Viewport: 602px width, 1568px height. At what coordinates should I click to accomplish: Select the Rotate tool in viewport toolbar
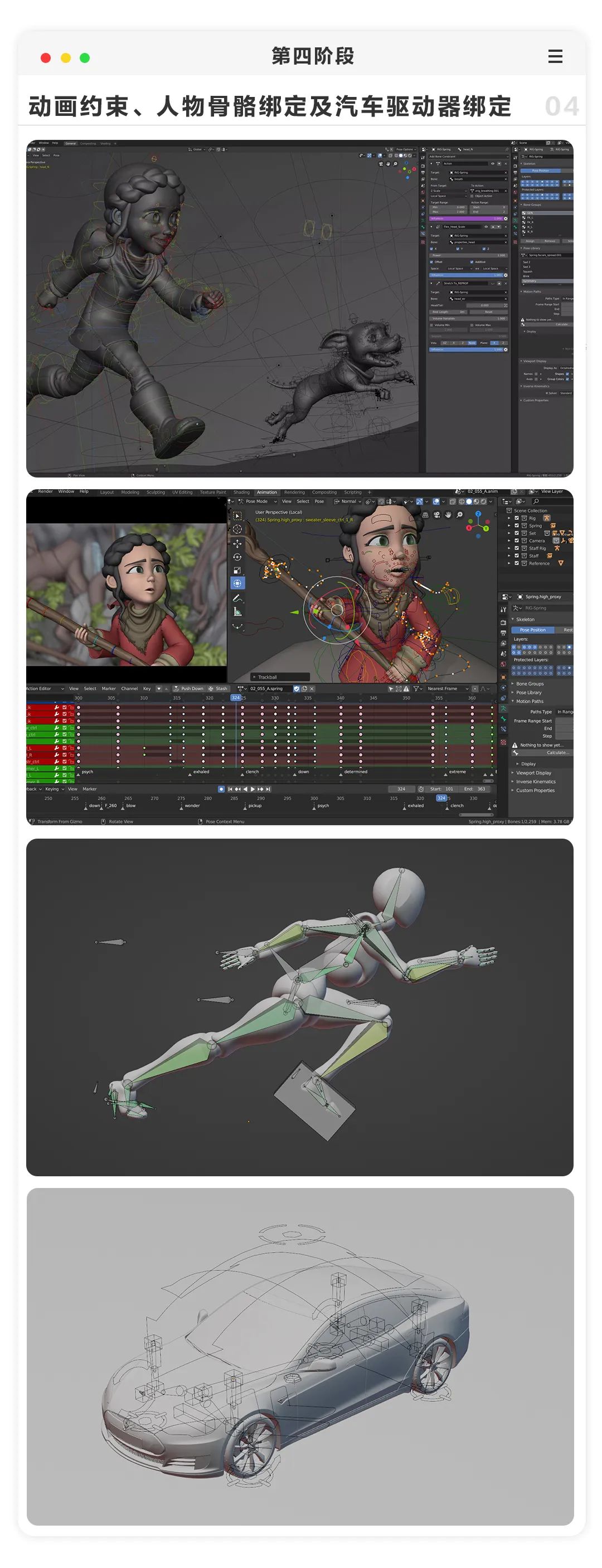pos(237,557)
